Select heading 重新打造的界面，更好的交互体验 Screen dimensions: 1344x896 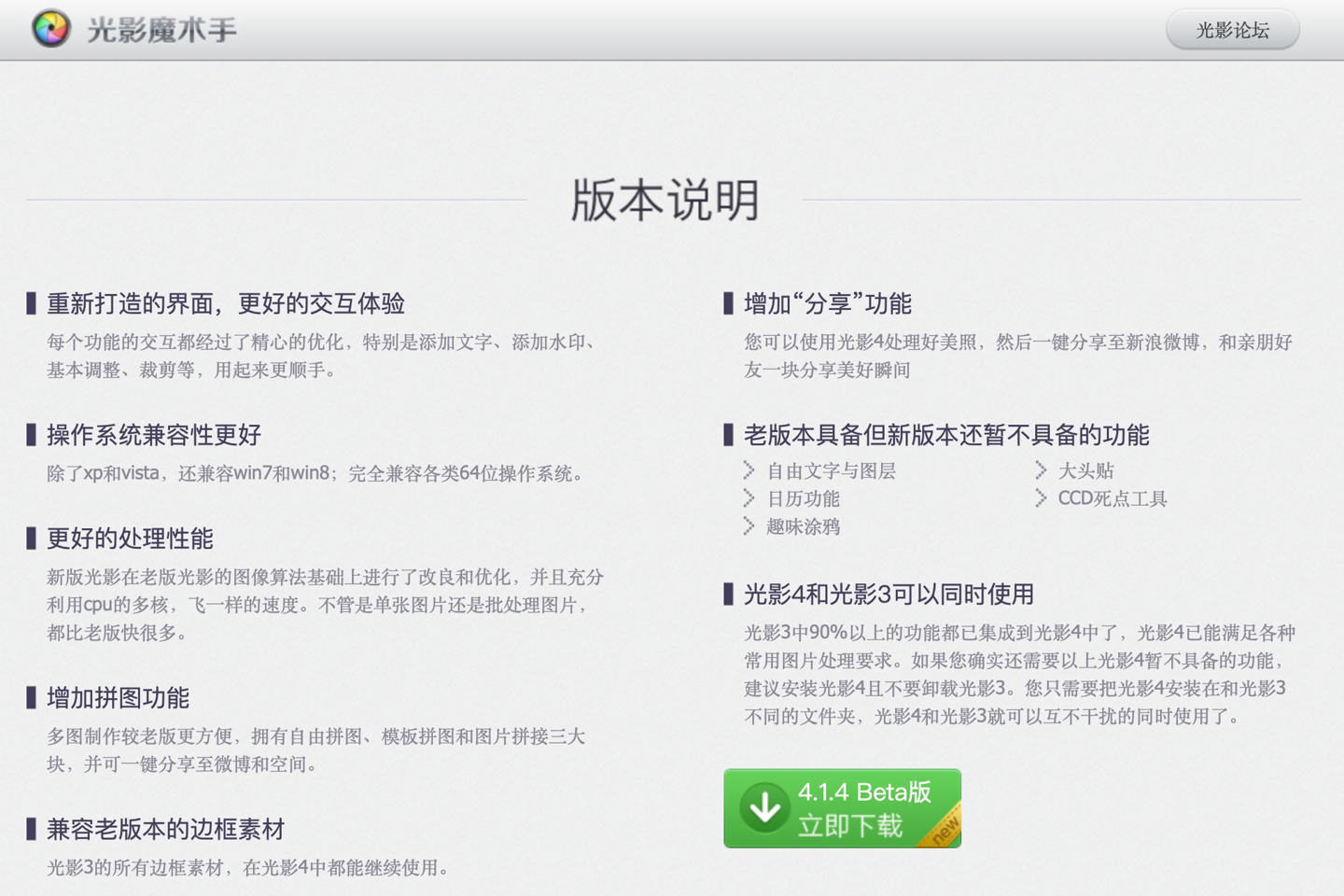tap(226, 303)
